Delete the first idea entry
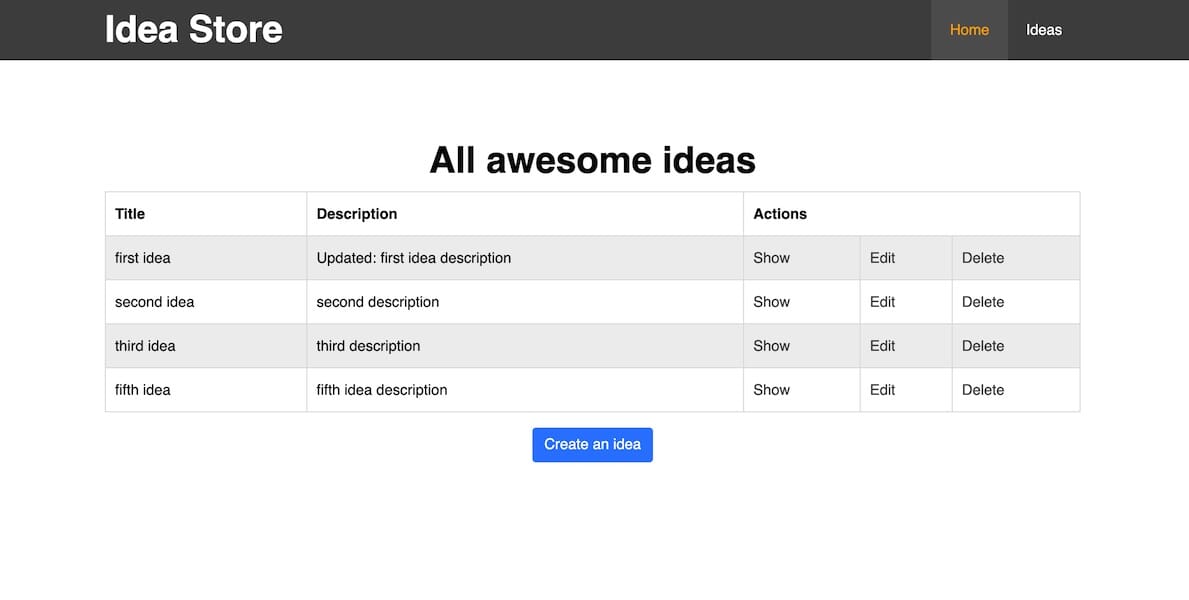 pyautogui.click(x=982, y=258)
